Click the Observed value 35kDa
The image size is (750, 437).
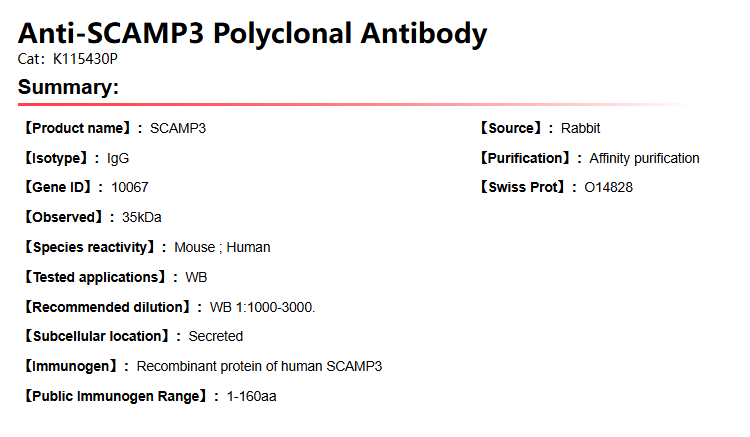142,217
